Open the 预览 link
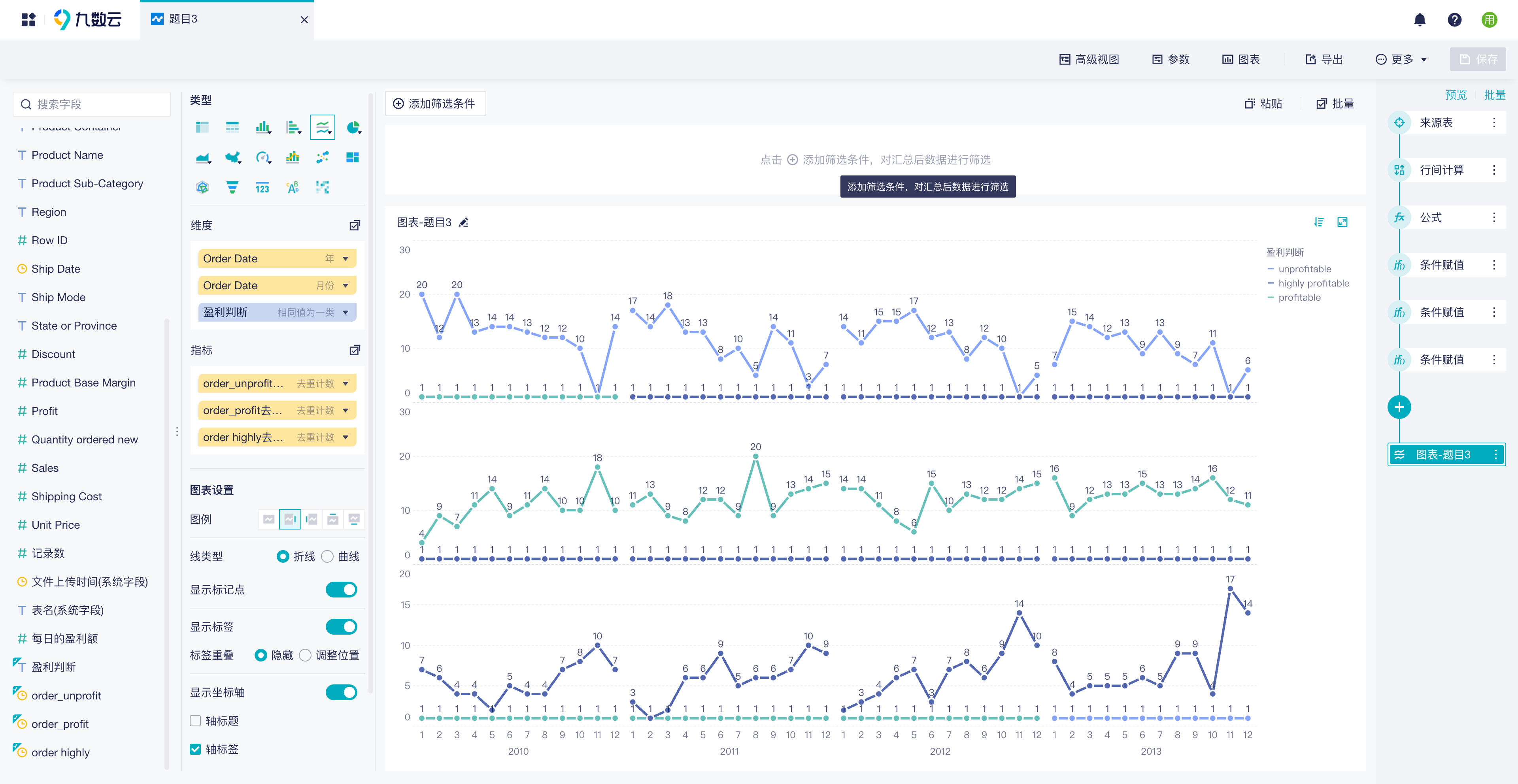 [x=1456, y=95]
